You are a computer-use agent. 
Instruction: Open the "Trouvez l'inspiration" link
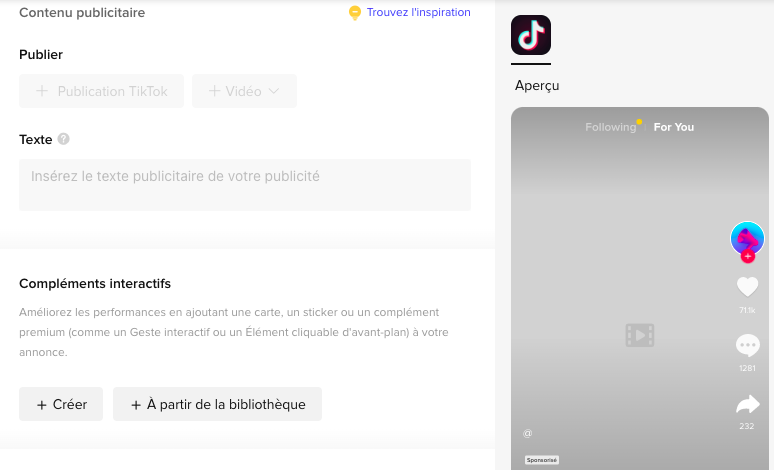click(x=418, y=13)
